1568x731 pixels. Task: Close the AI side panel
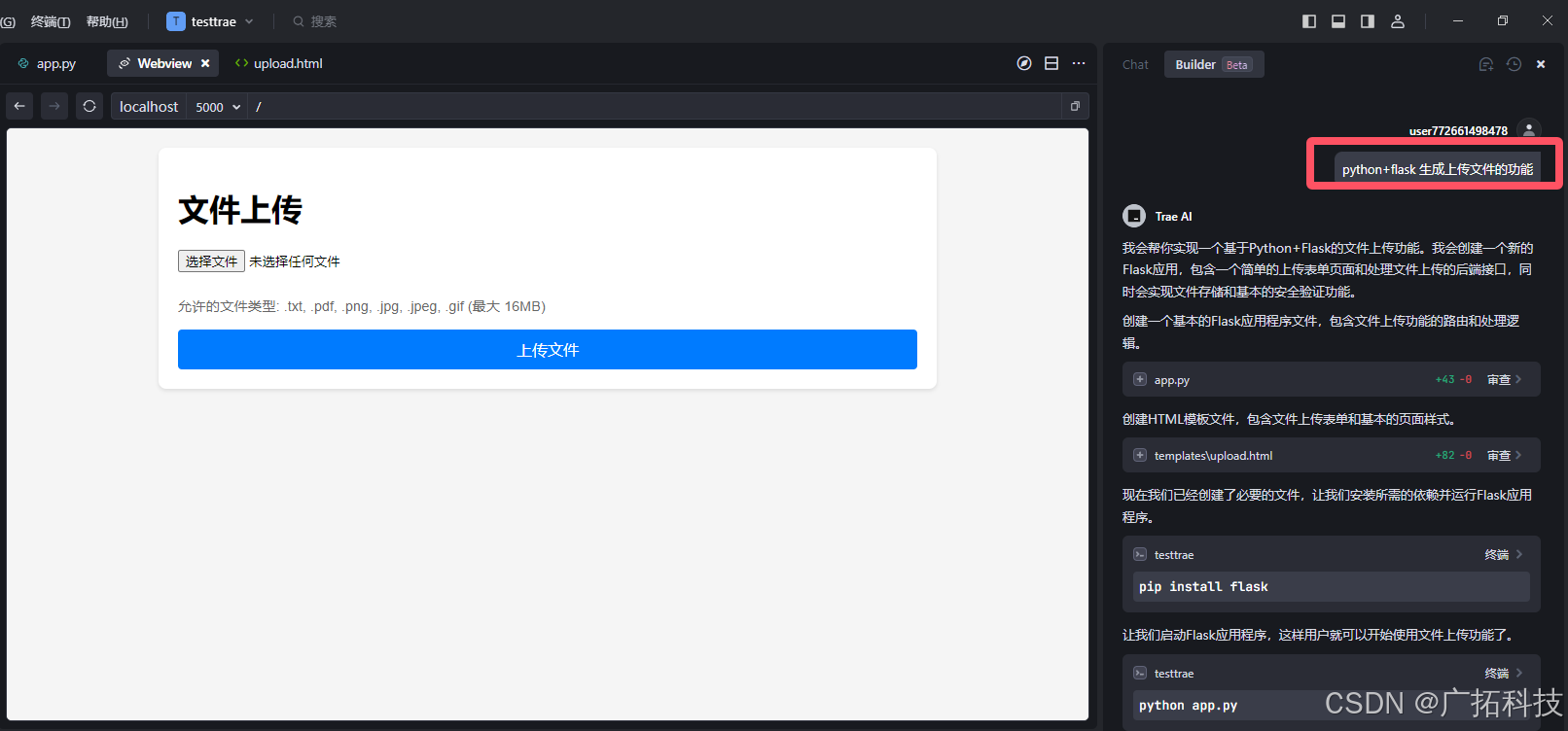point(1541,64)
